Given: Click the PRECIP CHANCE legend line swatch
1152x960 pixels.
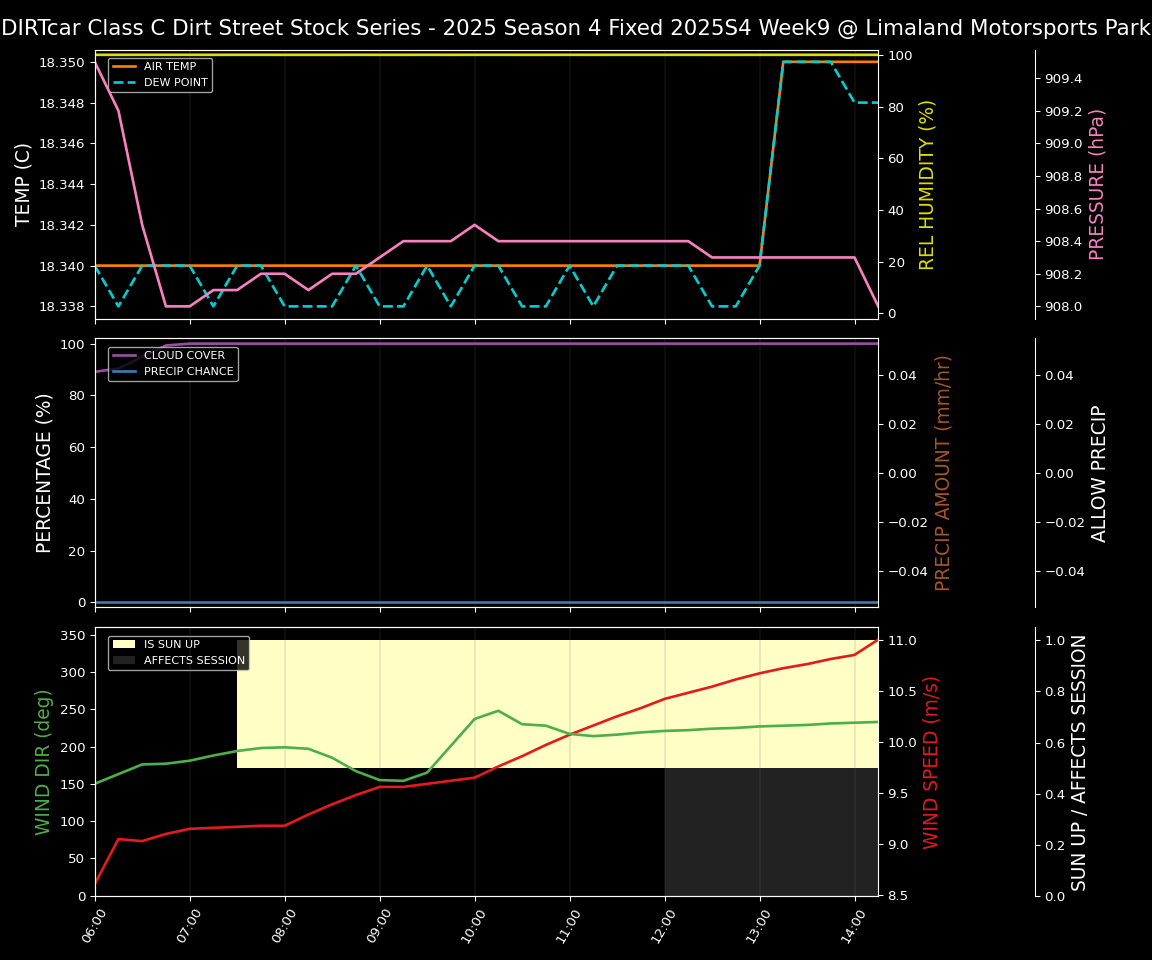Looking at the screenshot, I should pyautogui.click(x=126, y=372).
